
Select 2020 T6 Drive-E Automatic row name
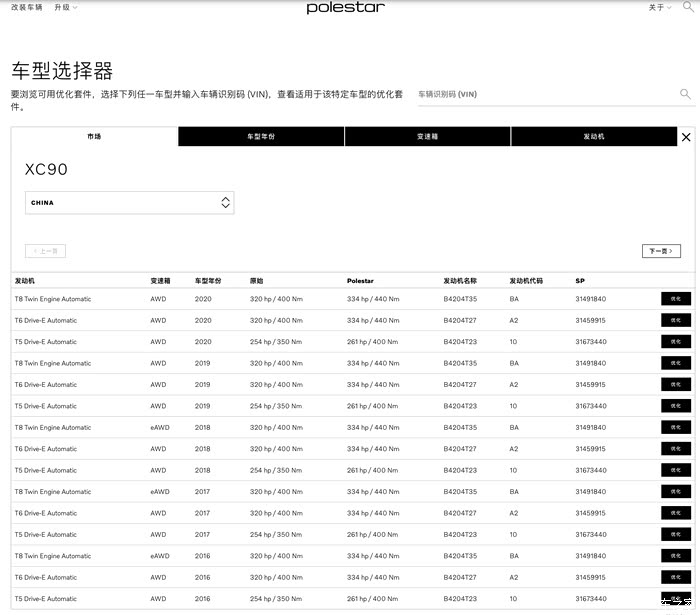pyautogui.click(x=46, y=320)
